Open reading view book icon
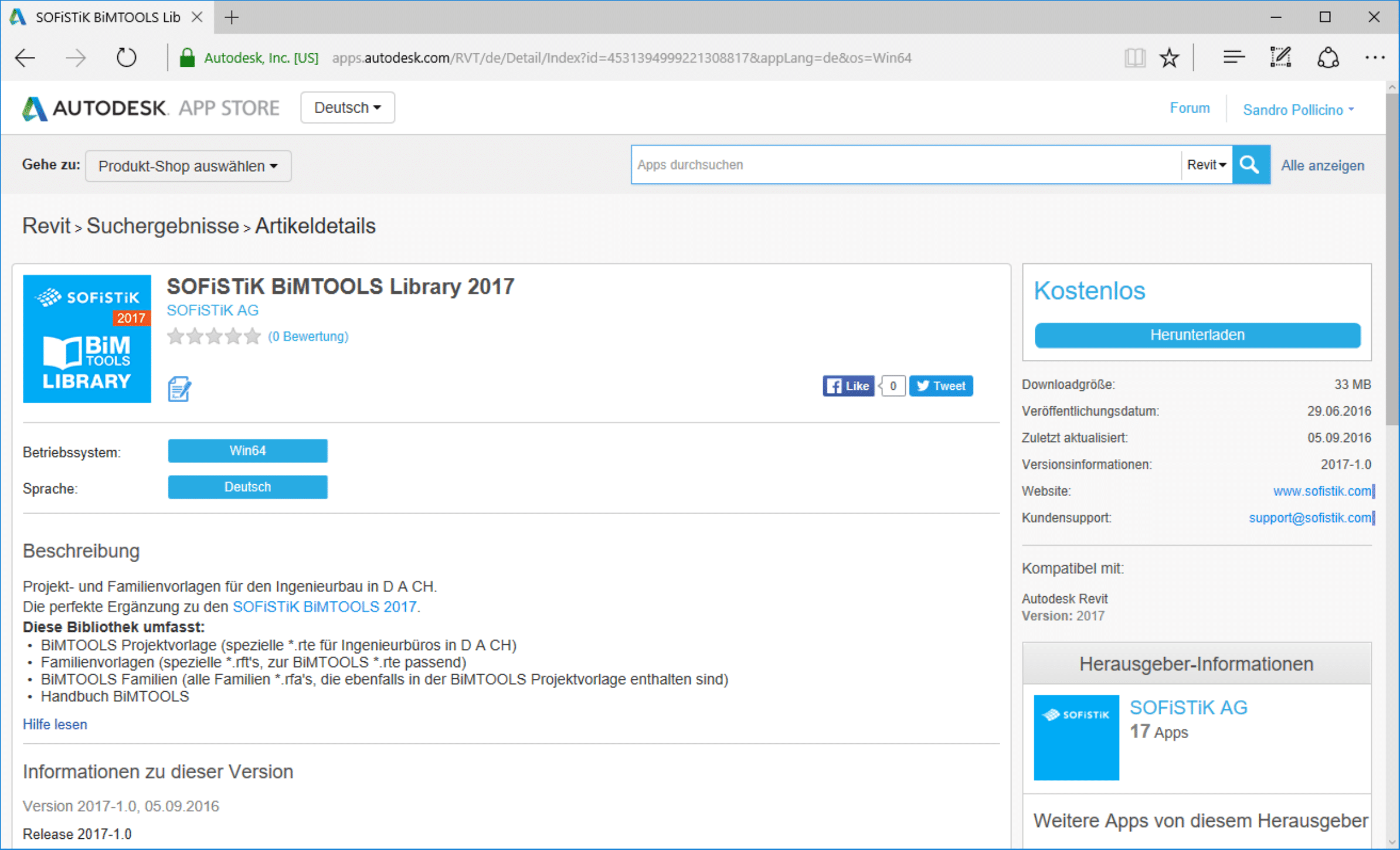This screenshot has width=1400, height=850. [1134, 58]
